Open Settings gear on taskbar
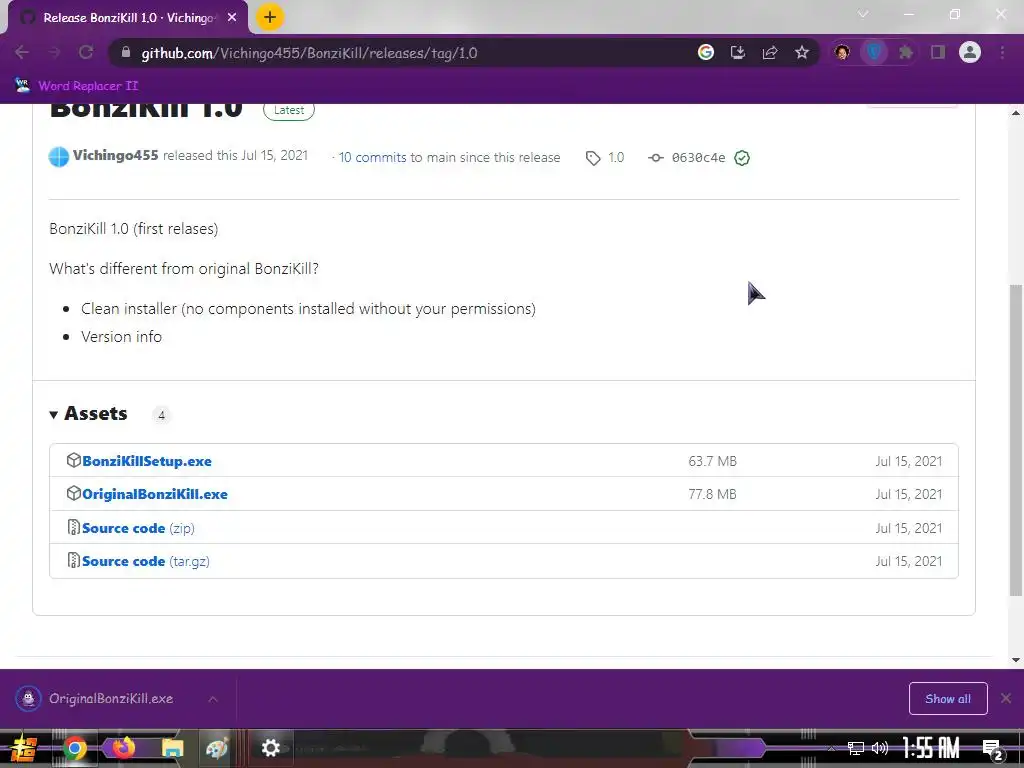This screenshot has height=768, width=1024. (x=270, y=748)
